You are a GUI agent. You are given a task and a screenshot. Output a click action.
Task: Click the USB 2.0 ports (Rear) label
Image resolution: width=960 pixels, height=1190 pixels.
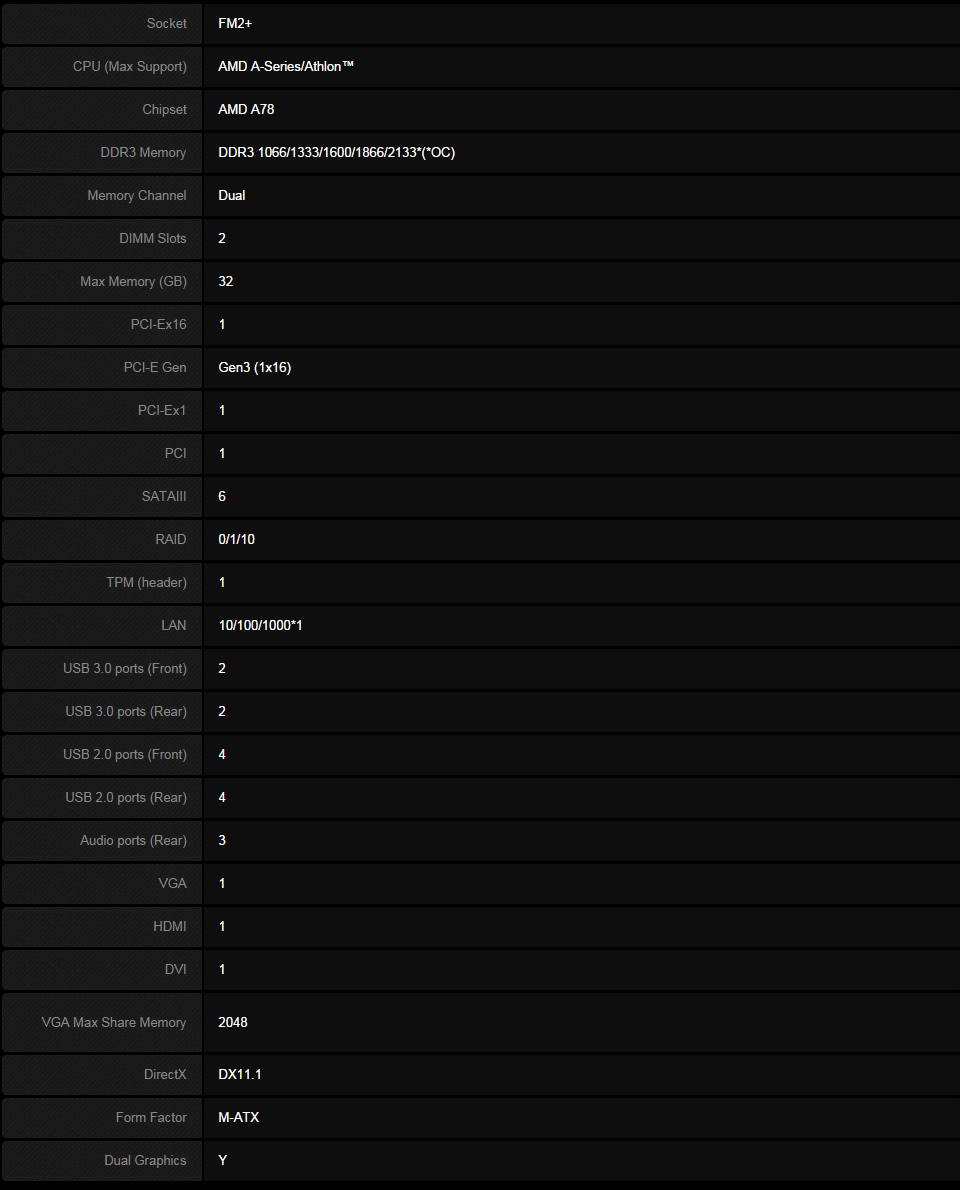point(126,798)
